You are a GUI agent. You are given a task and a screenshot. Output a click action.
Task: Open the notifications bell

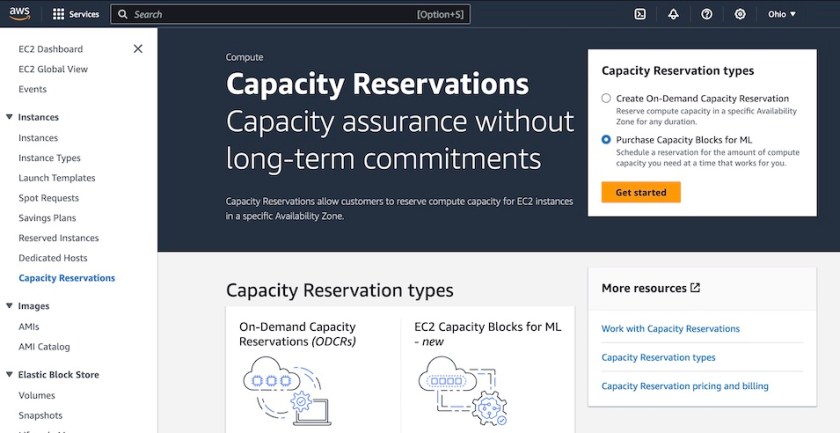click(673, 14)
